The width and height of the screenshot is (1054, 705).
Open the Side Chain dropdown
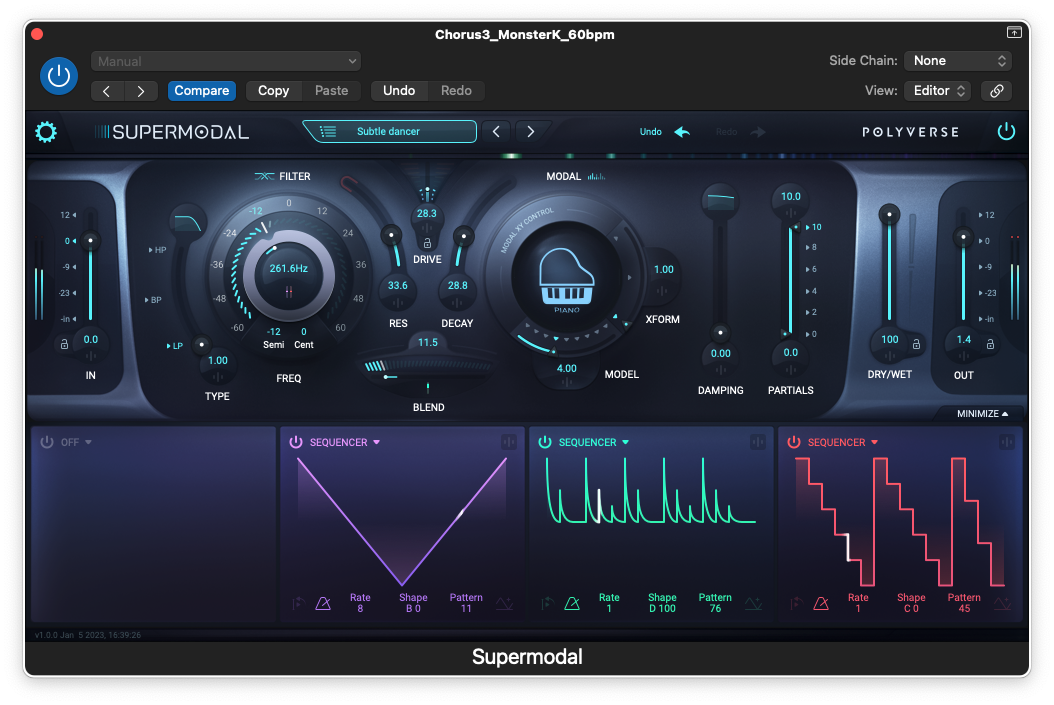click(x=957, y=61)
